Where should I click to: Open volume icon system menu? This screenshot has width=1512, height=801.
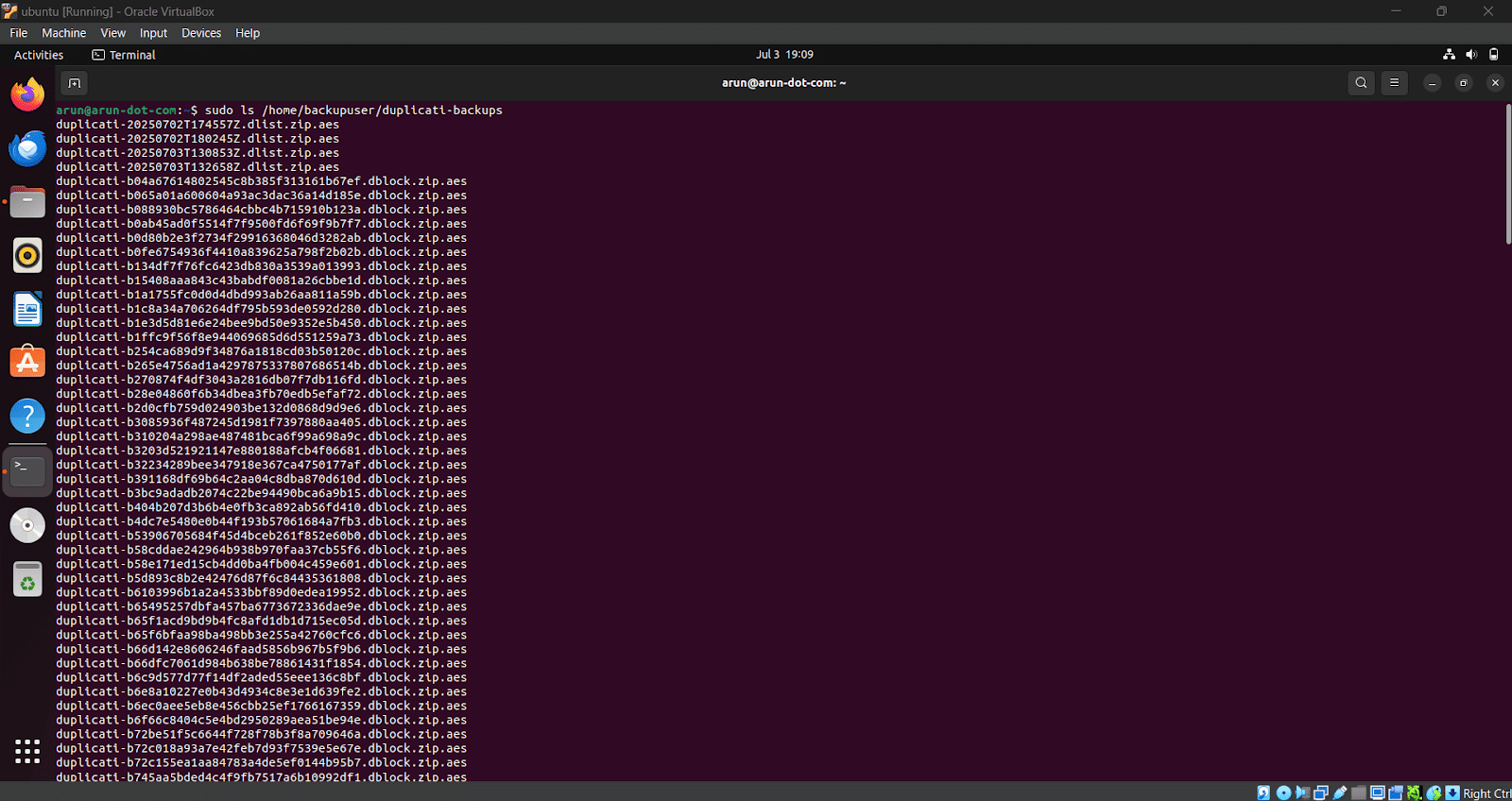tap(1471, 55)
